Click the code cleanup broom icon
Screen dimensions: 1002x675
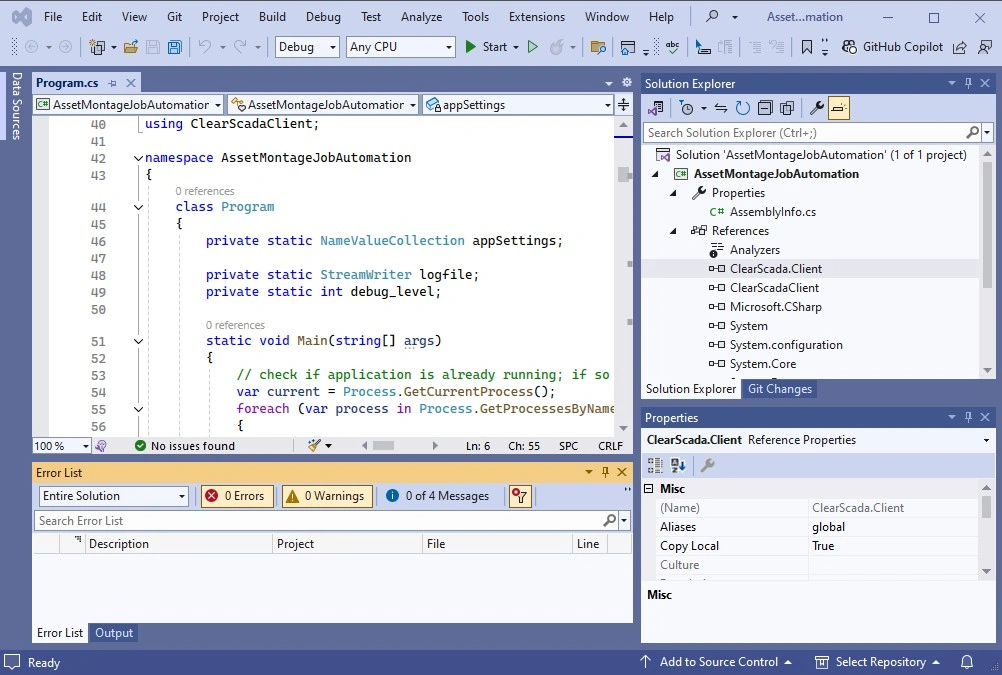(314, 446)
